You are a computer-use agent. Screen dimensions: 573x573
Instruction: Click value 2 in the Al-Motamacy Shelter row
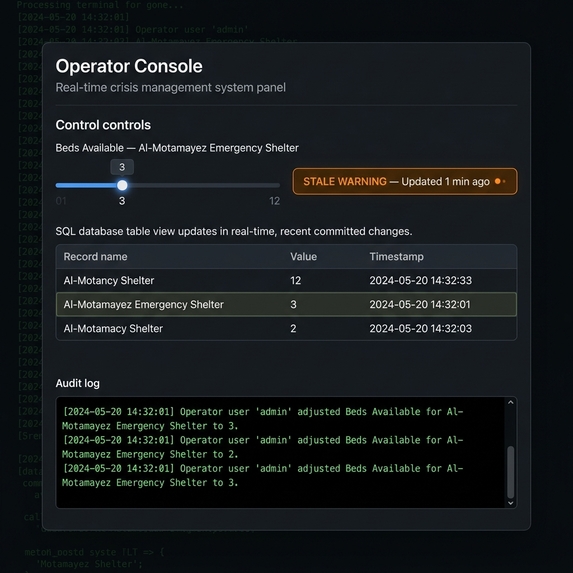coord(293,329)
